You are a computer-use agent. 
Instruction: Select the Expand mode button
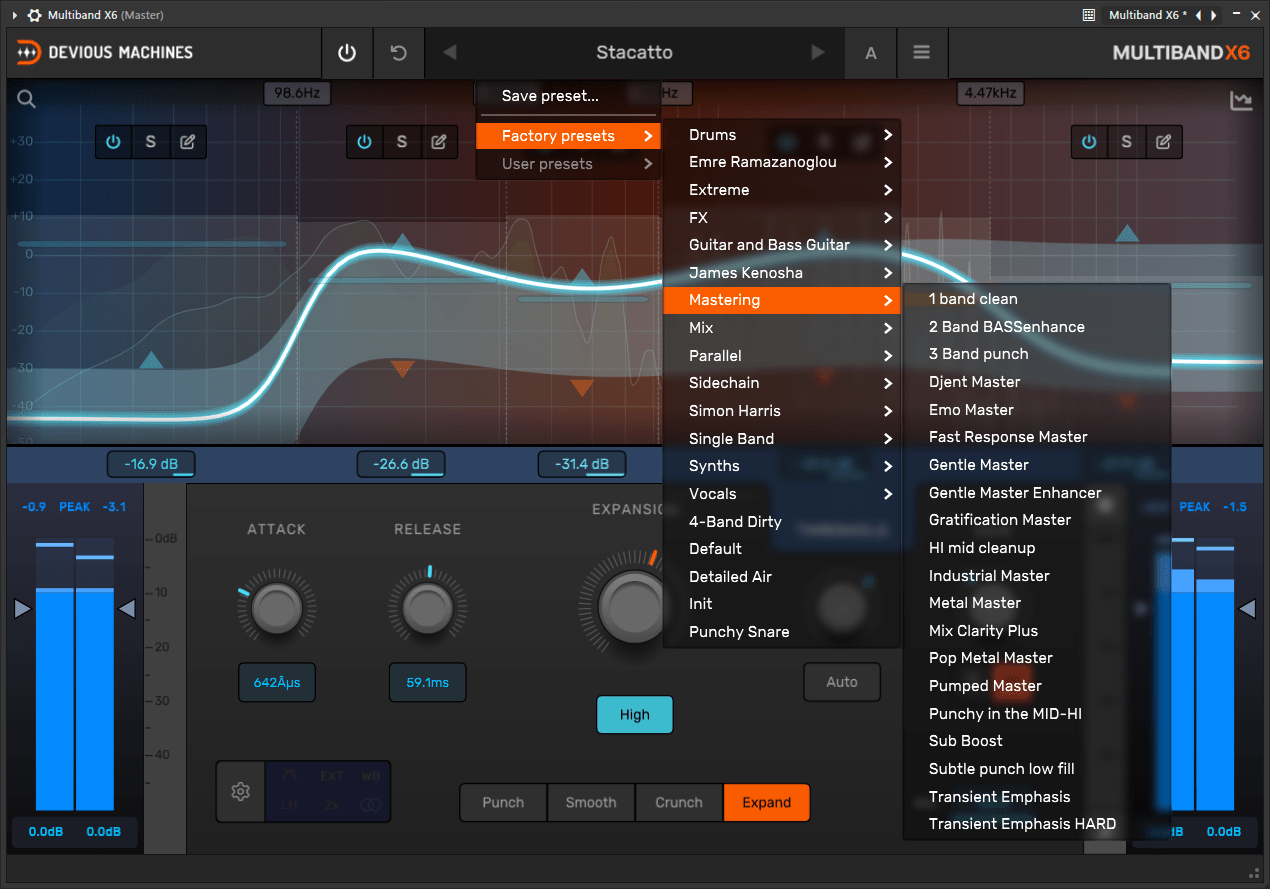coord(767,802)
